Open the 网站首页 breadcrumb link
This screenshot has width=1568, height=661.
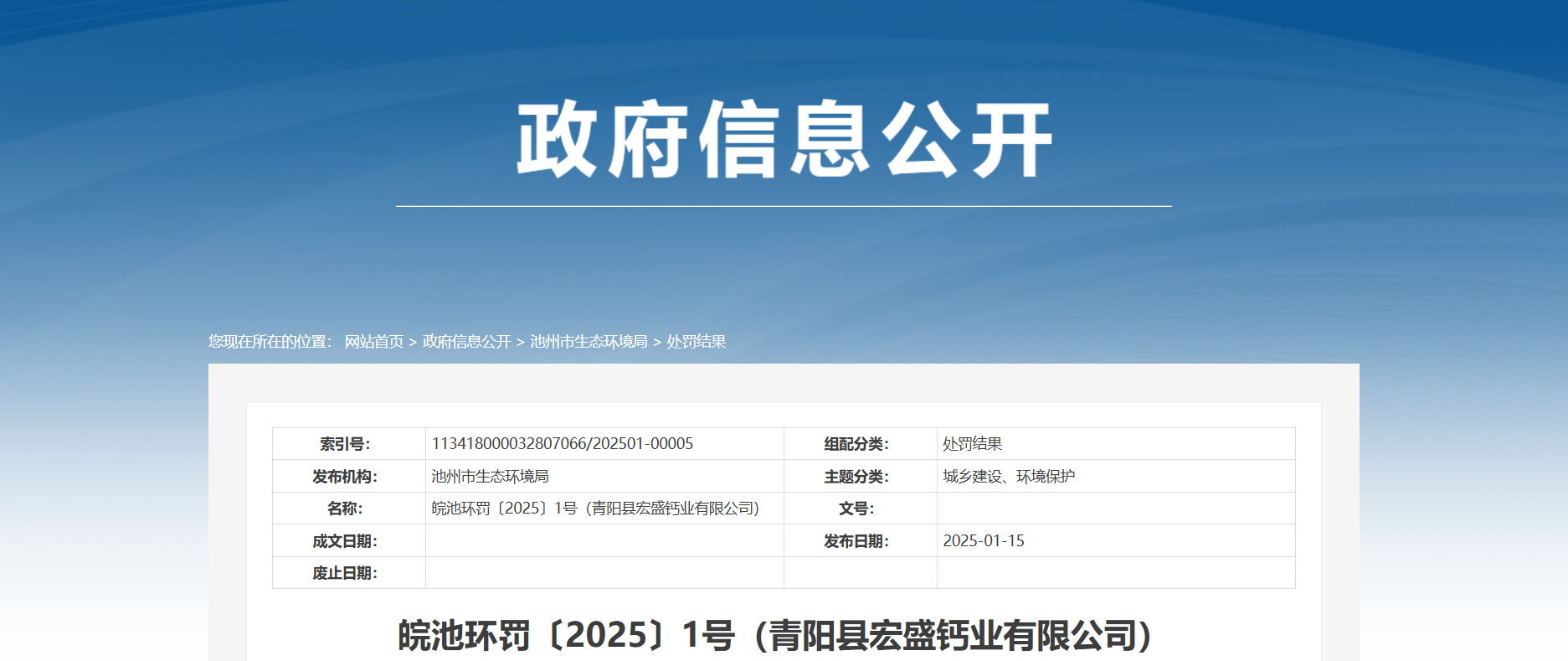(x=374, y=342)
